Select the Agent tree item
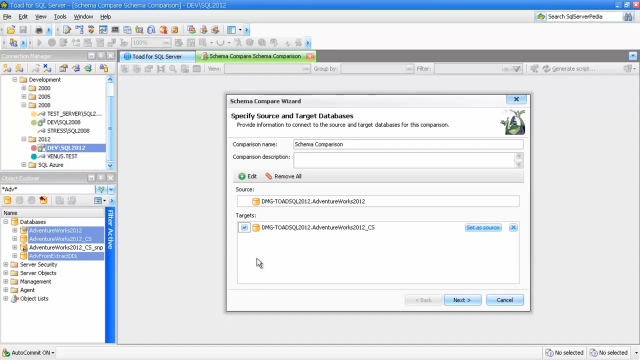640x360 pixels. tap(27, 290)
